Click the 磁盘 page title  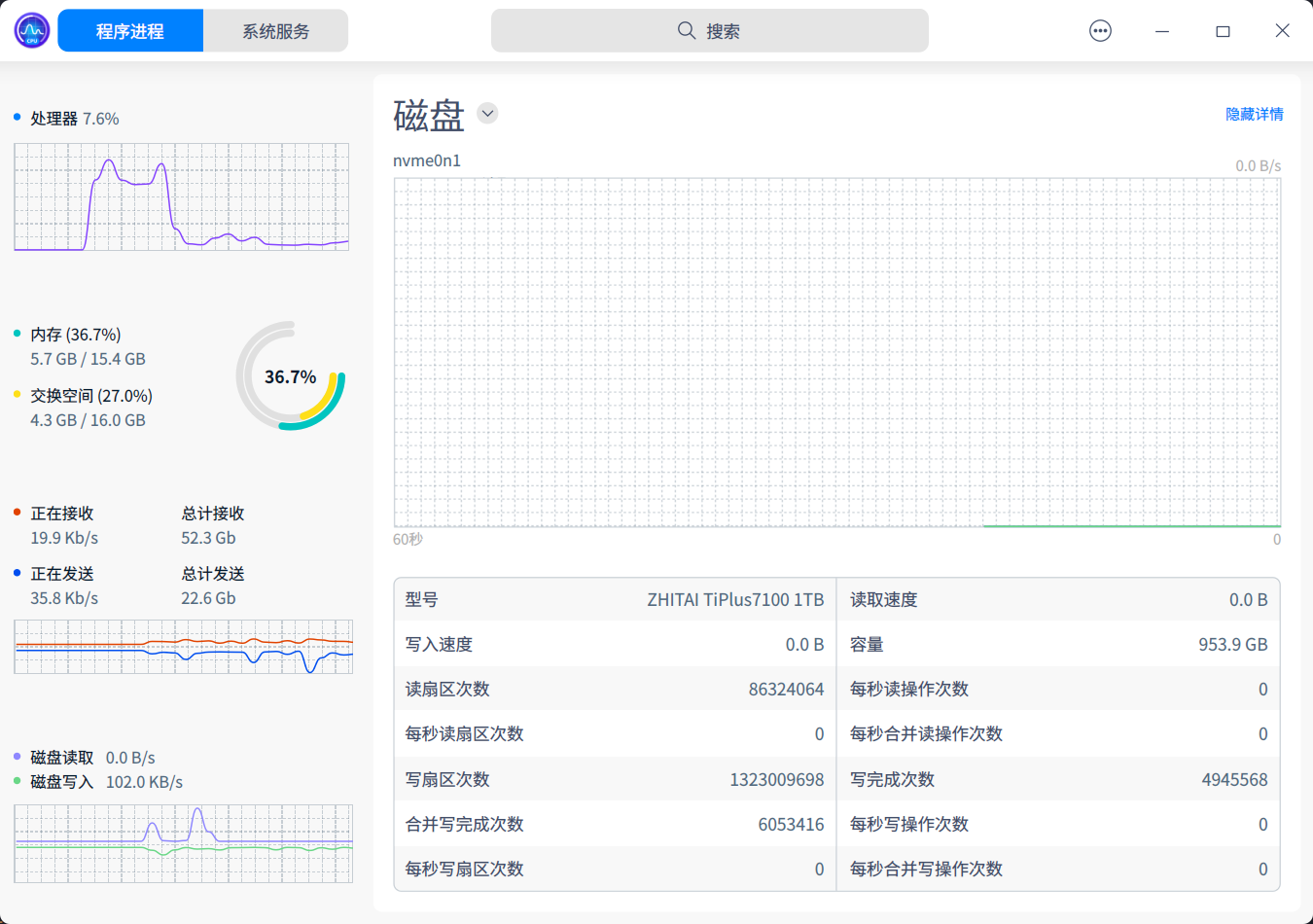click(429, 116)
